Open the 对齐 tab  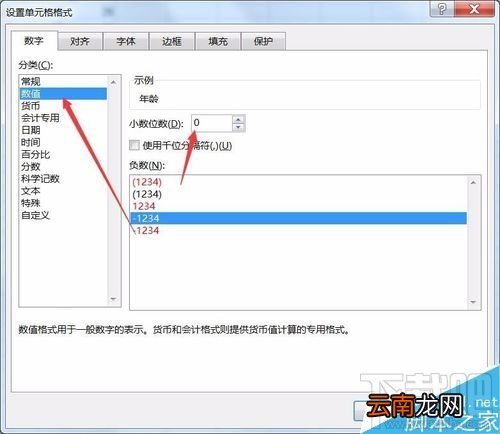point(80,41)
